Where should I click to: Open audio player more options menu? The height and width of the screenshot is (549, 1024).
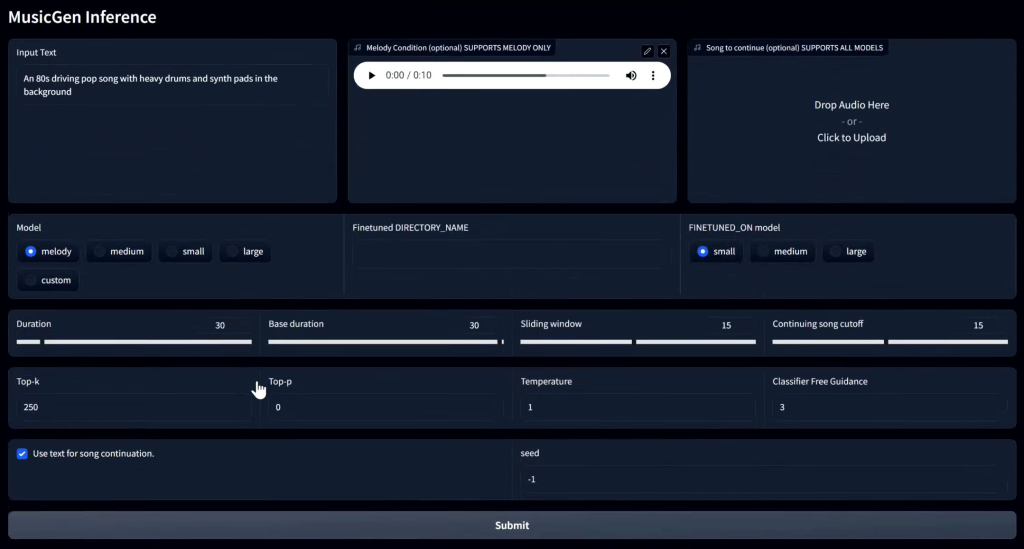click(x=653, y=76)
